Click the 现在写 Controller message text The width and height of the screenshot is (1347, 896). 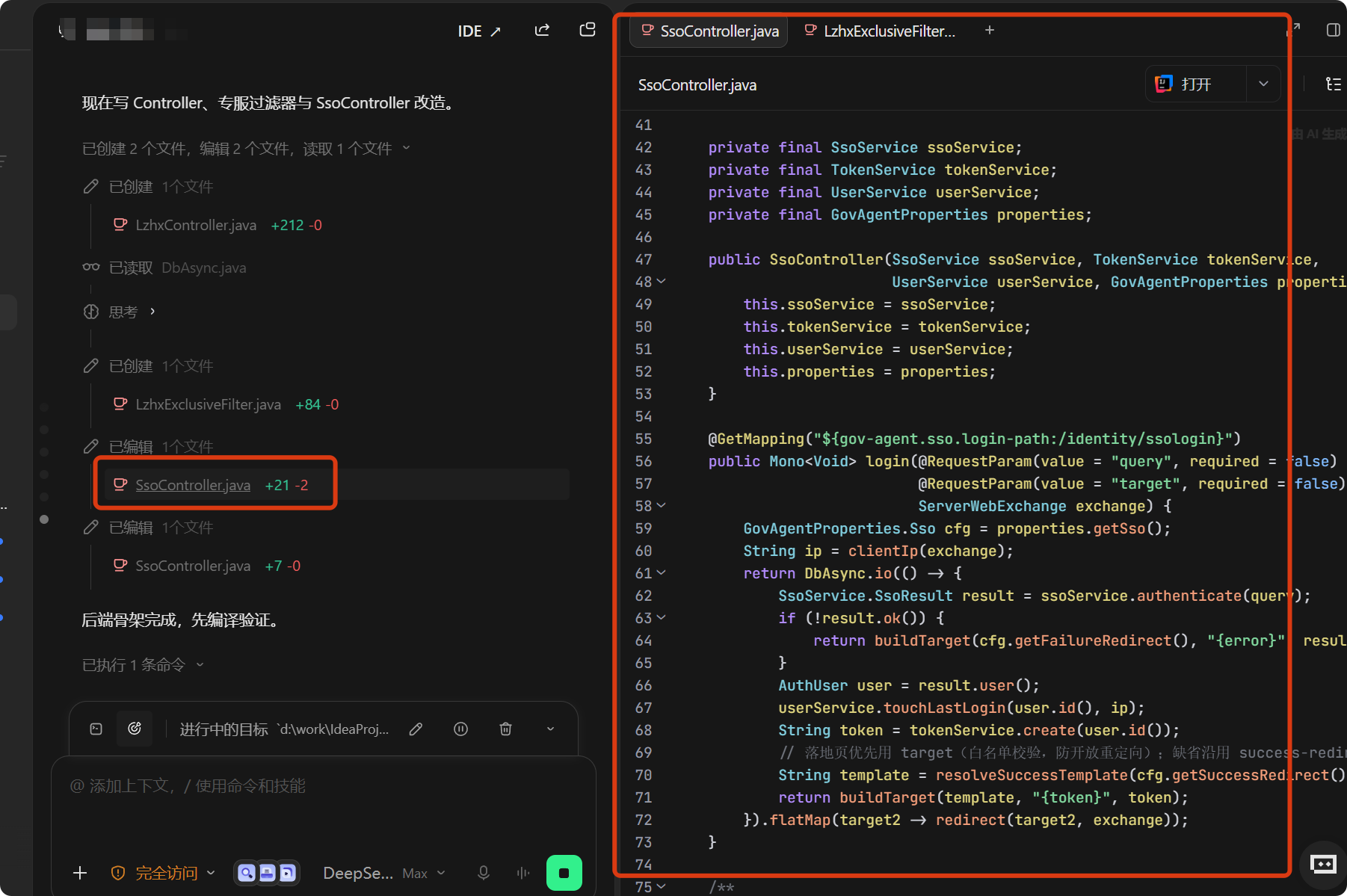click(268, 102)
